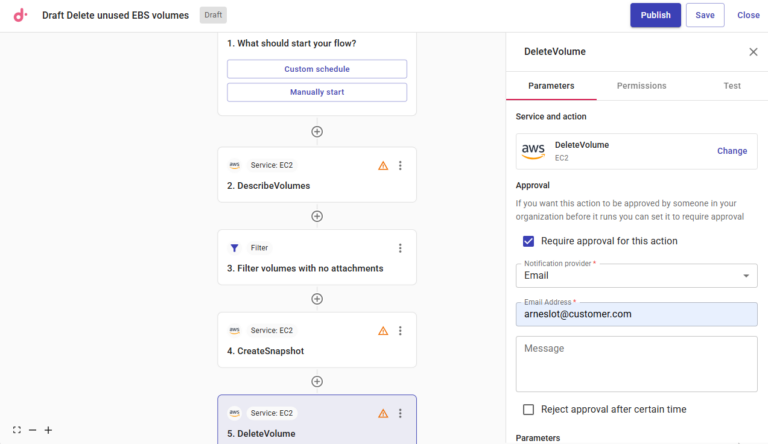Click the Publish button
768x444 pixels.
click(x=655, y=15)
